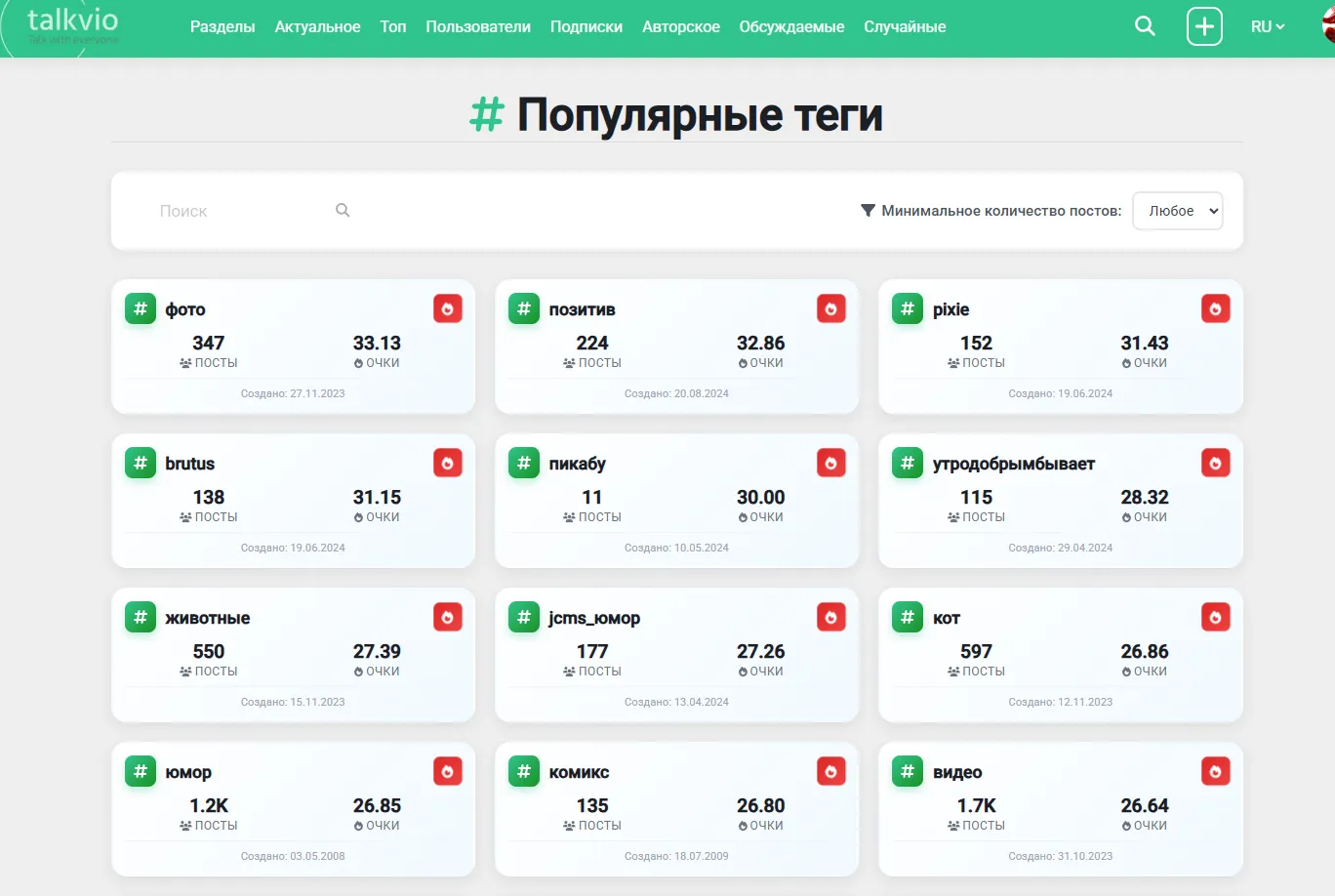This screenshot has height=896, width=1335.
Task: Click the plus button to create a post
Action: (x=1204, y=26)
